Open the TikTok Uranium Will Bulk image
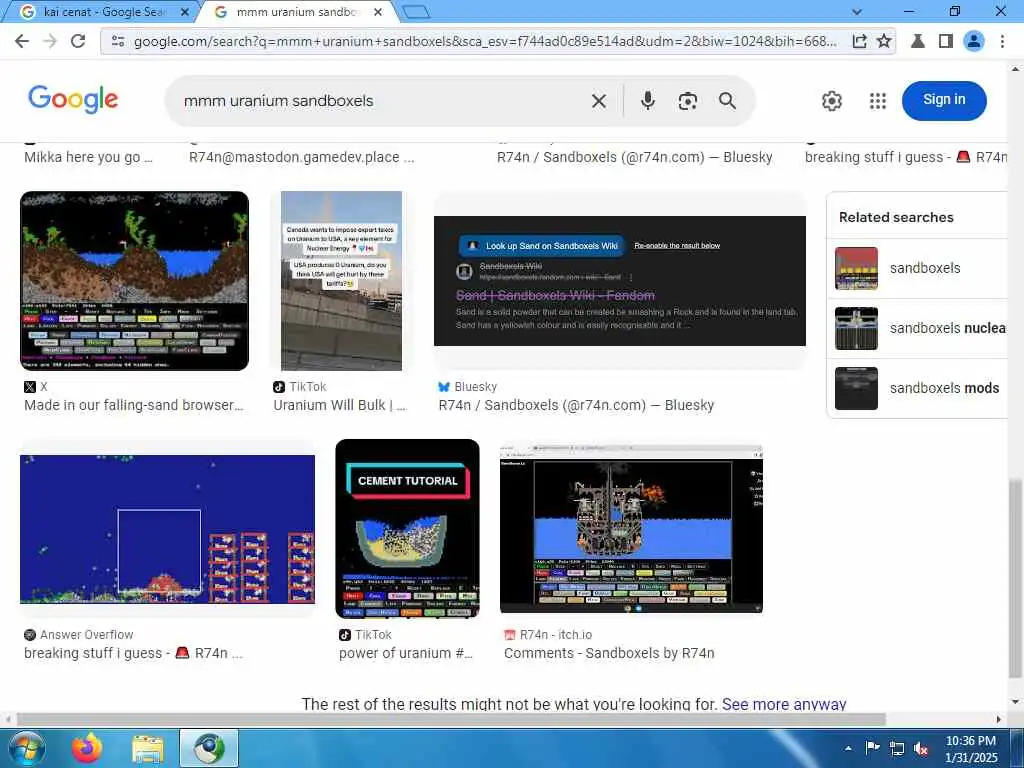 [341, 281]
